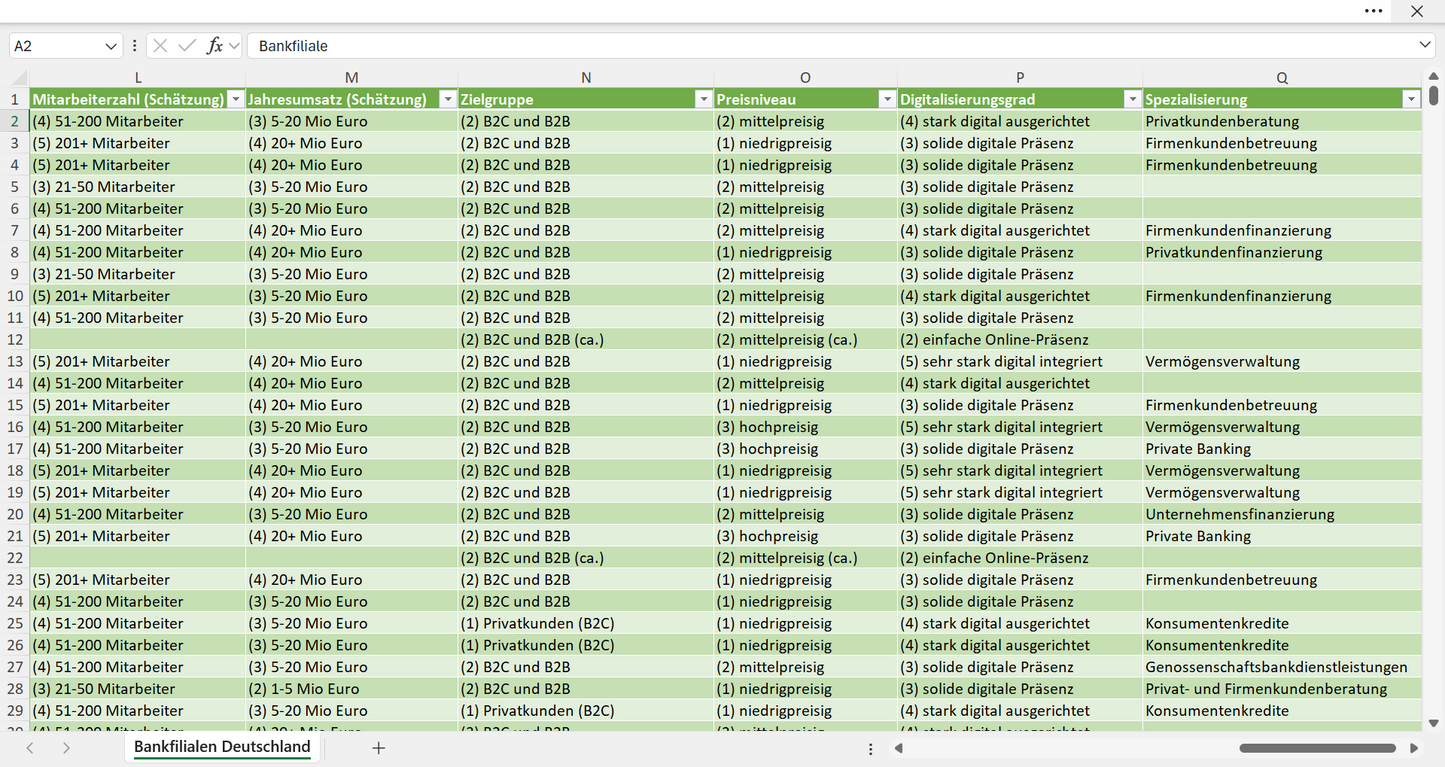Select the Genossenschaftsbankdienstleistungen cell
The width and height of the screenshot is (1445, 767).
point(1282,667)
